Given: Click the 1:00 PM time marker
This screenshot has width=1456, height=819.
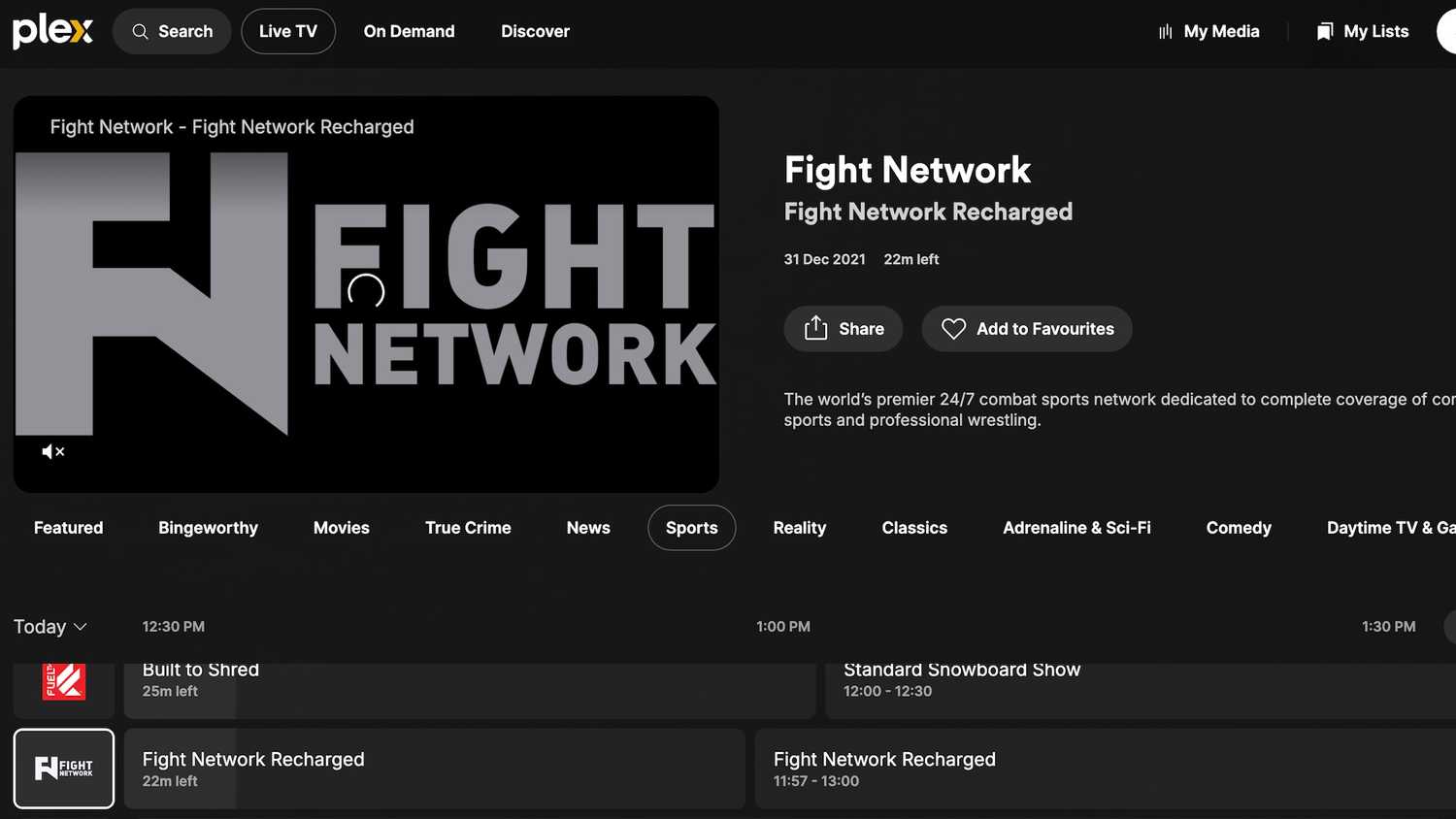Looking at the screenshot, I should (783, 627).
